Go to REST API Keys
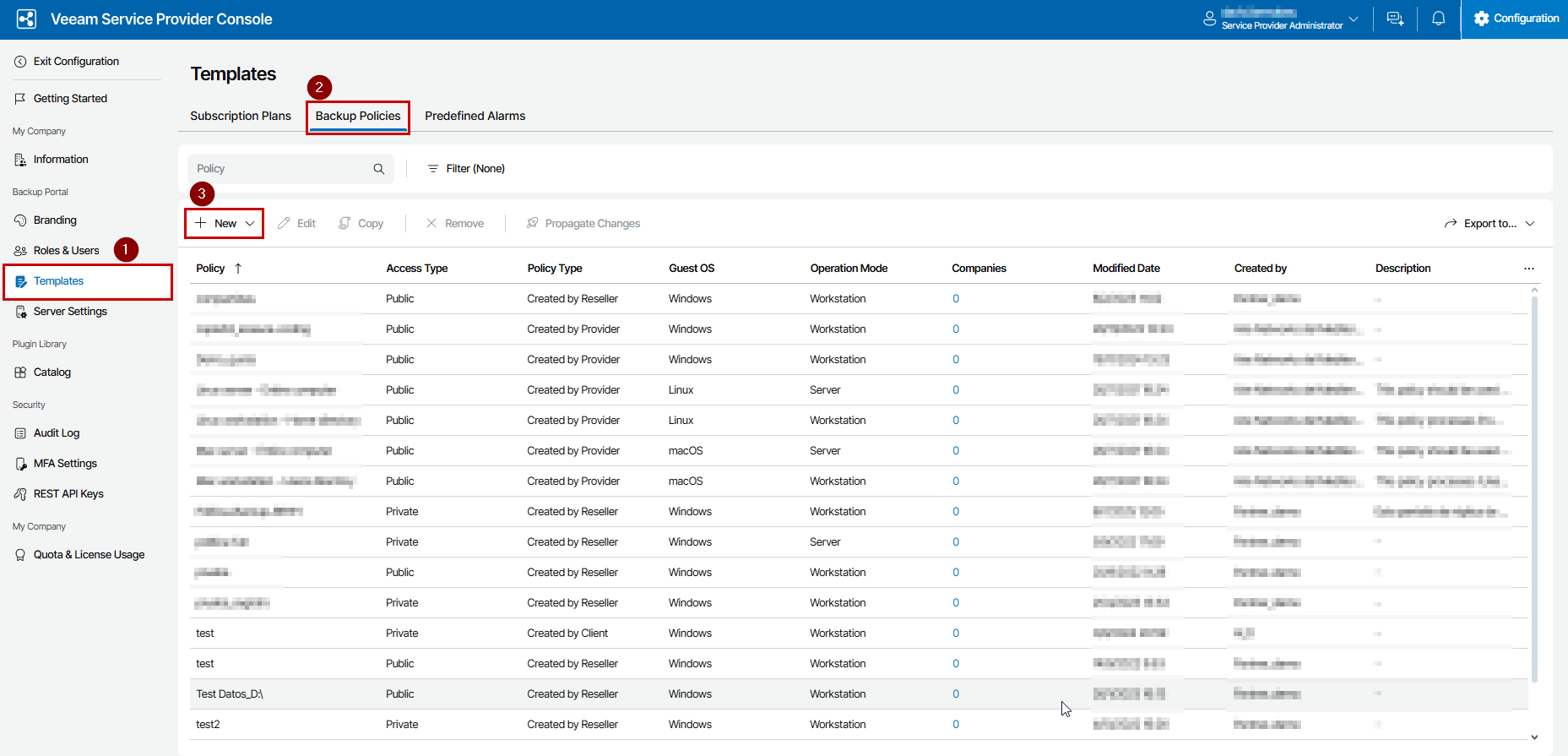This screenshot has width=1568, height=756. click(x=68, y=494)
